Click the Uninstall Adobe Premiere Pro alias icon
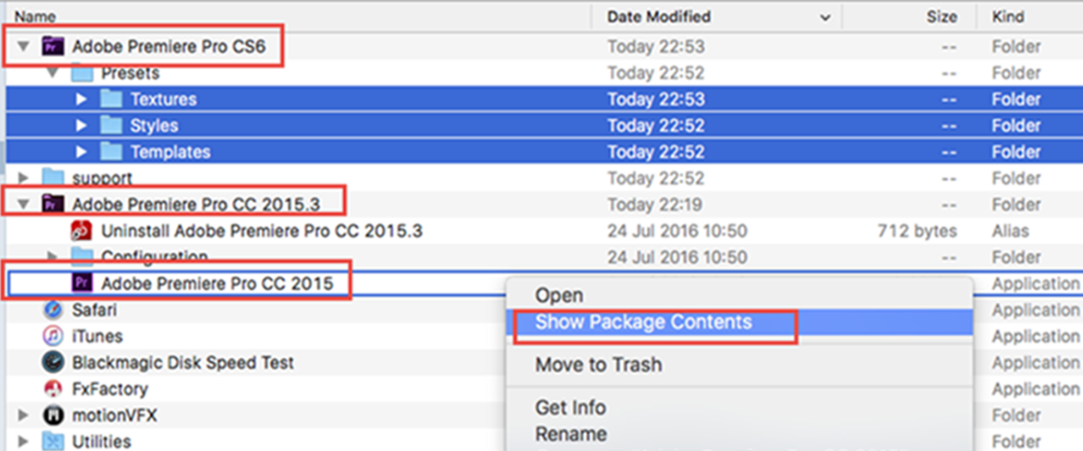Screen dimensions: 1083x451 pyautogui.click(x=82, y=230)
